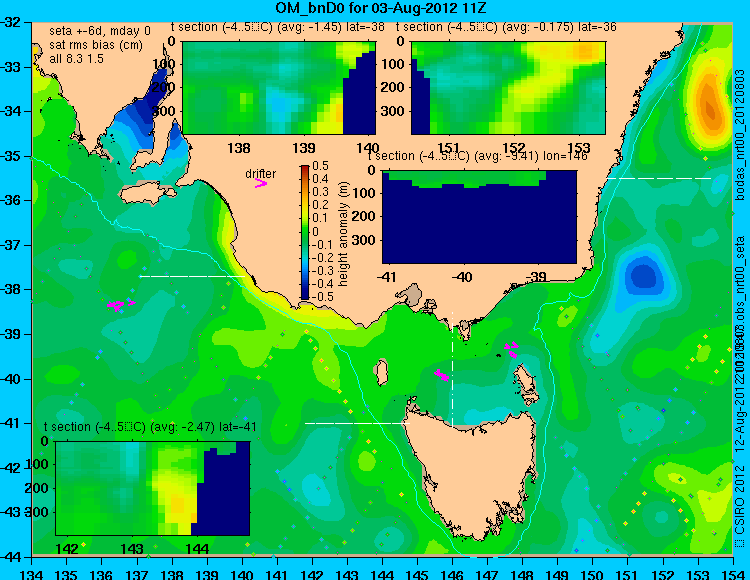Click the height anomaly color bar
Image resolution: width=750 pixels, height=580 pixels.
point(305,232)
